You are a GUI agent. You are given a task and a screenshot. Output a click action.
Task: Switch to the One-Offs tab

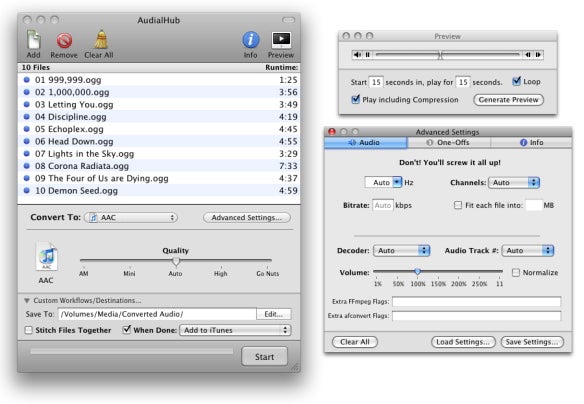tap(449, 142)
